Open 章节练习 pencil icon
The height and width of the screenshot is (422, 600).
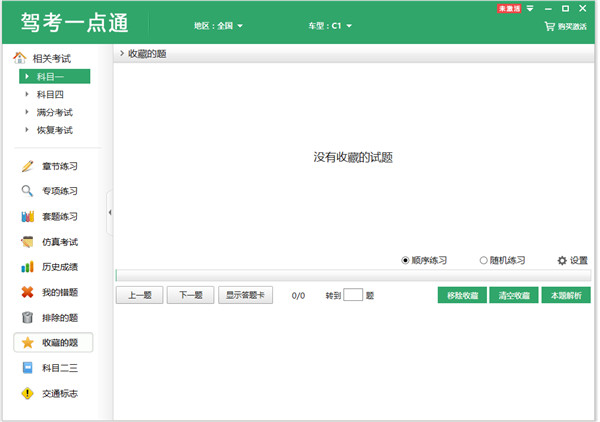[x=28, y=166]
